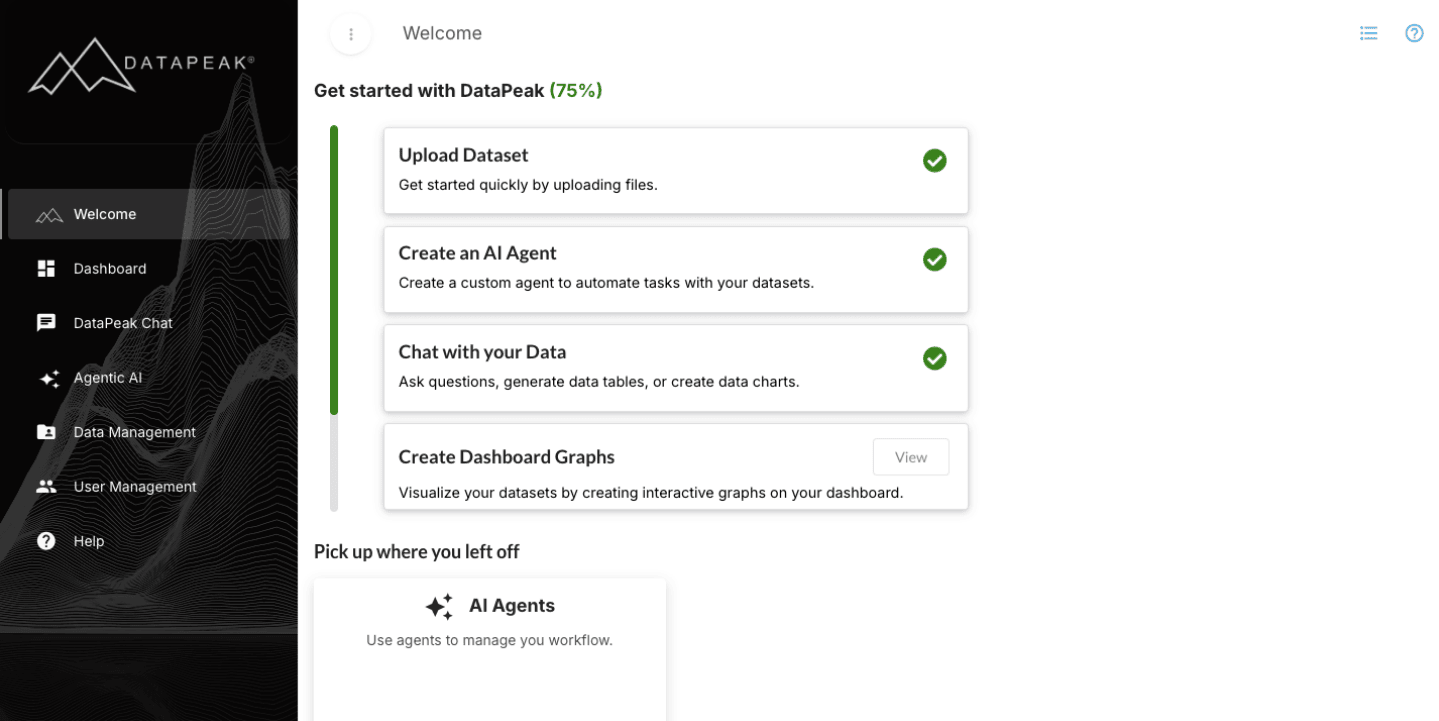
Task: Select the Dashboard grid icon in sidebar
Action: point(46,268)
